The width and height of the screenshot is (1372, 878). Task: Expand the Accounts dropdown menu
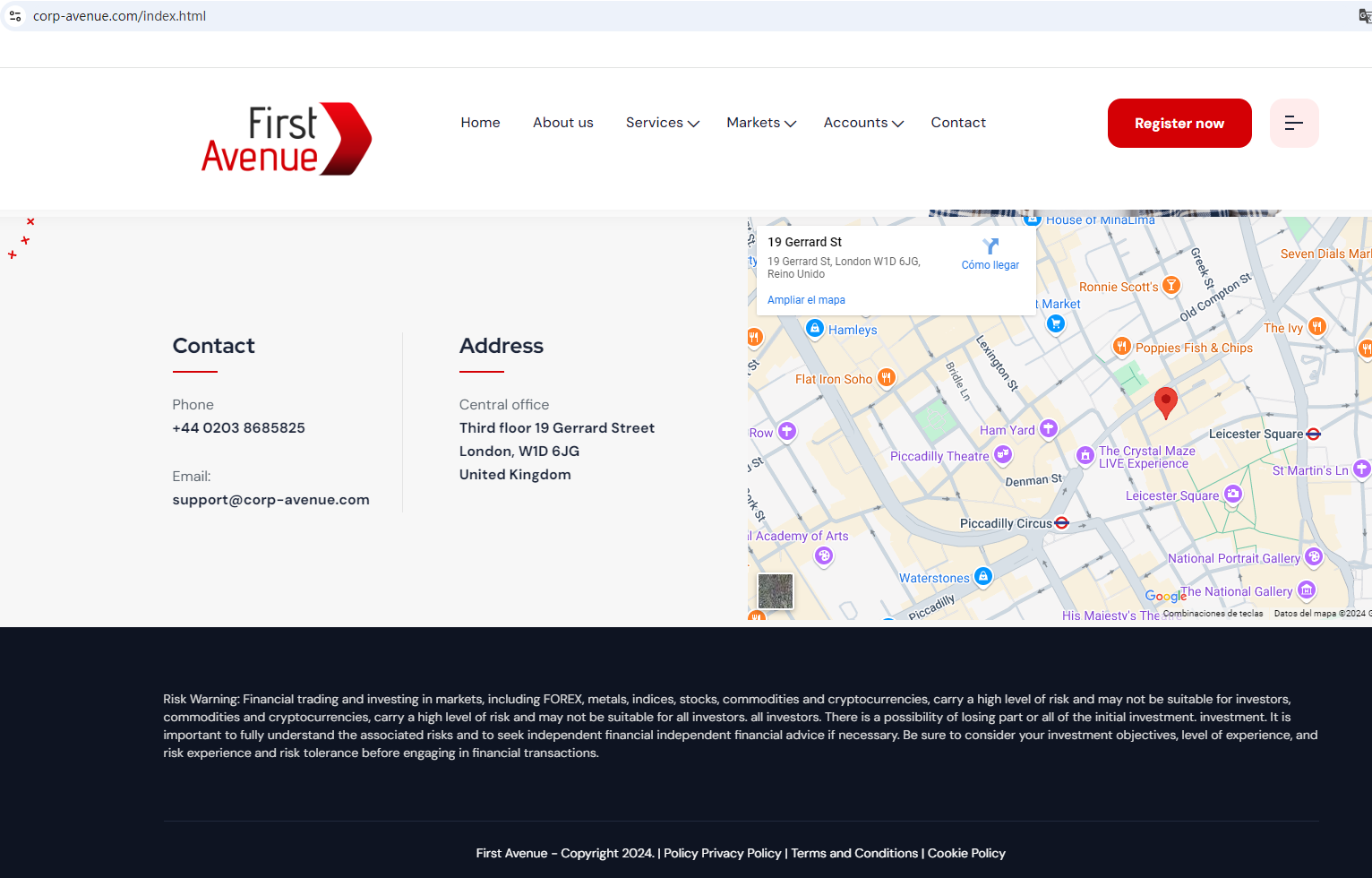coord(862,123)
